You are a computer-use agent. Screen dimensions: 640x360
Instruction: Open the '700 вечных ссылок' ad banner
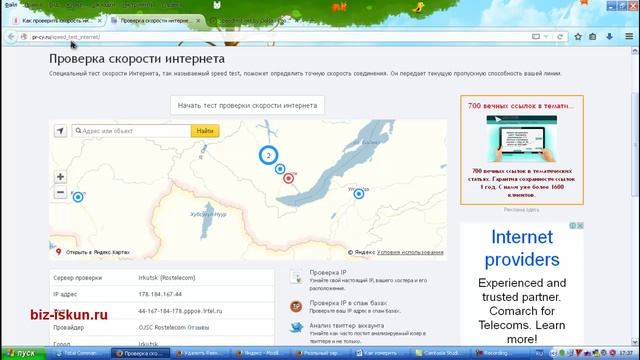522,150
